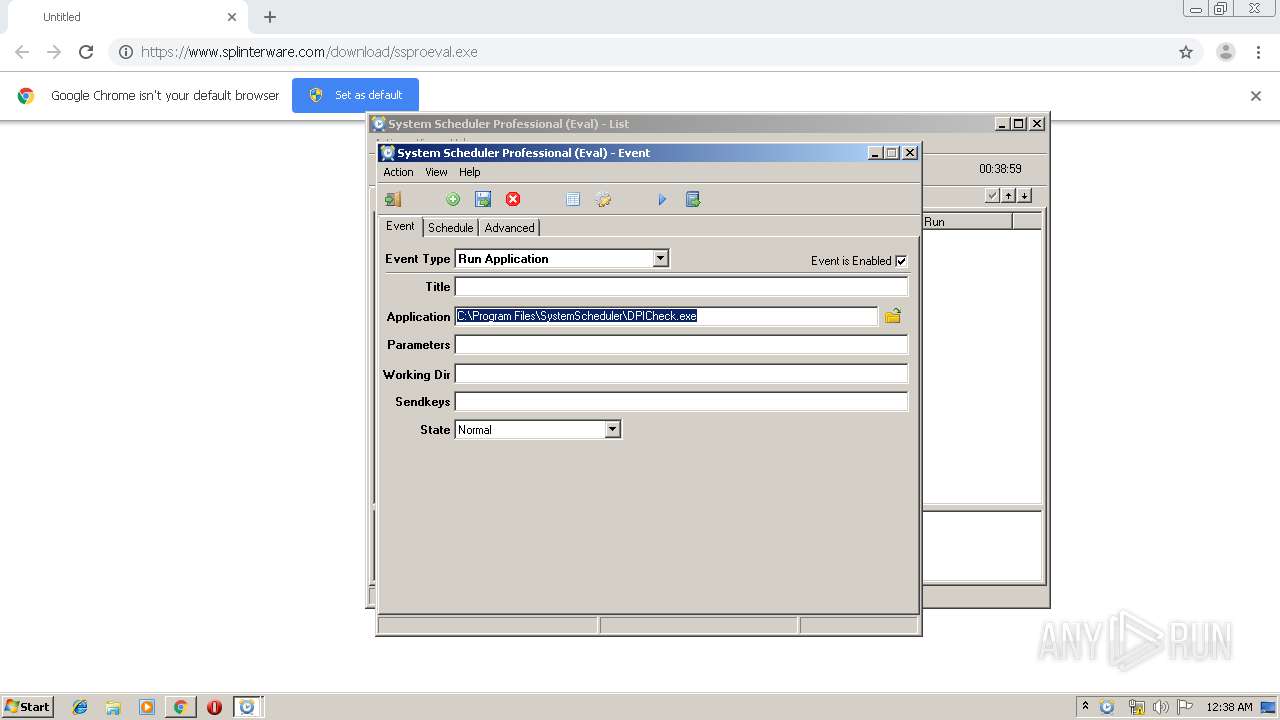This screenshot has height=720, width=1280.
Task: Click the Sendkeys input field
Action: pos(681,401)
